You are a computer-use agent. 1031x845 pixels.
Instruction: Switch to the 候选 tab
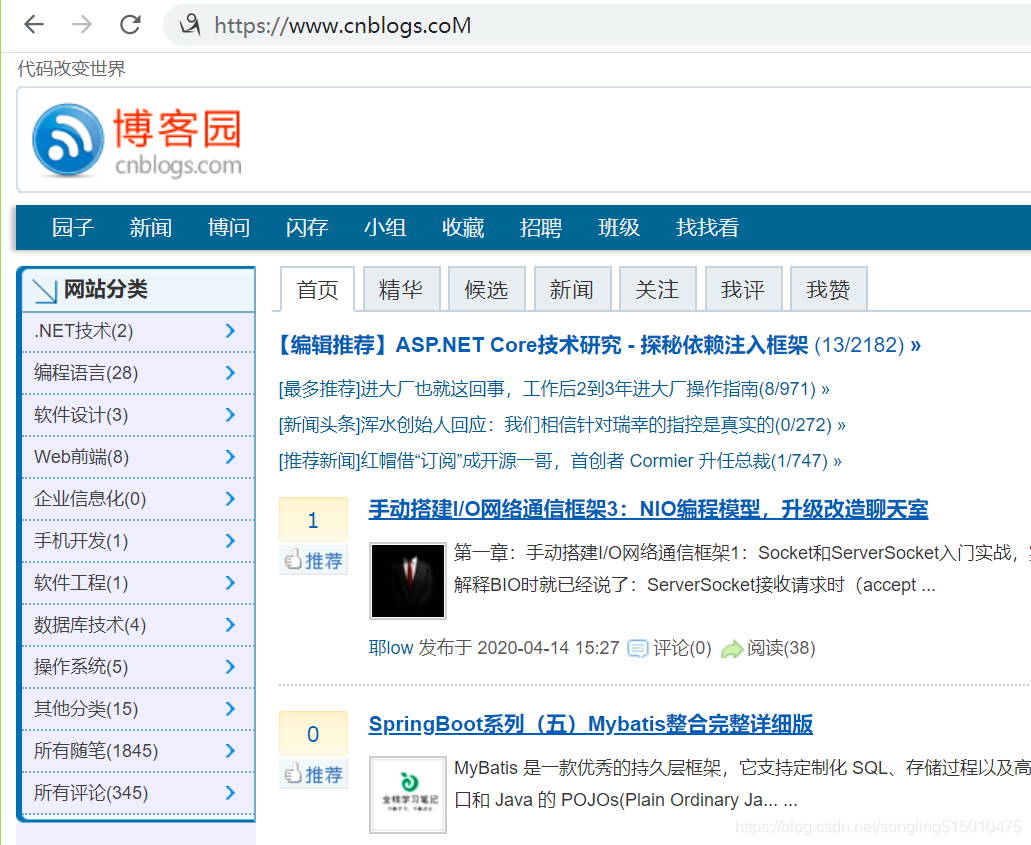(487, 289)
